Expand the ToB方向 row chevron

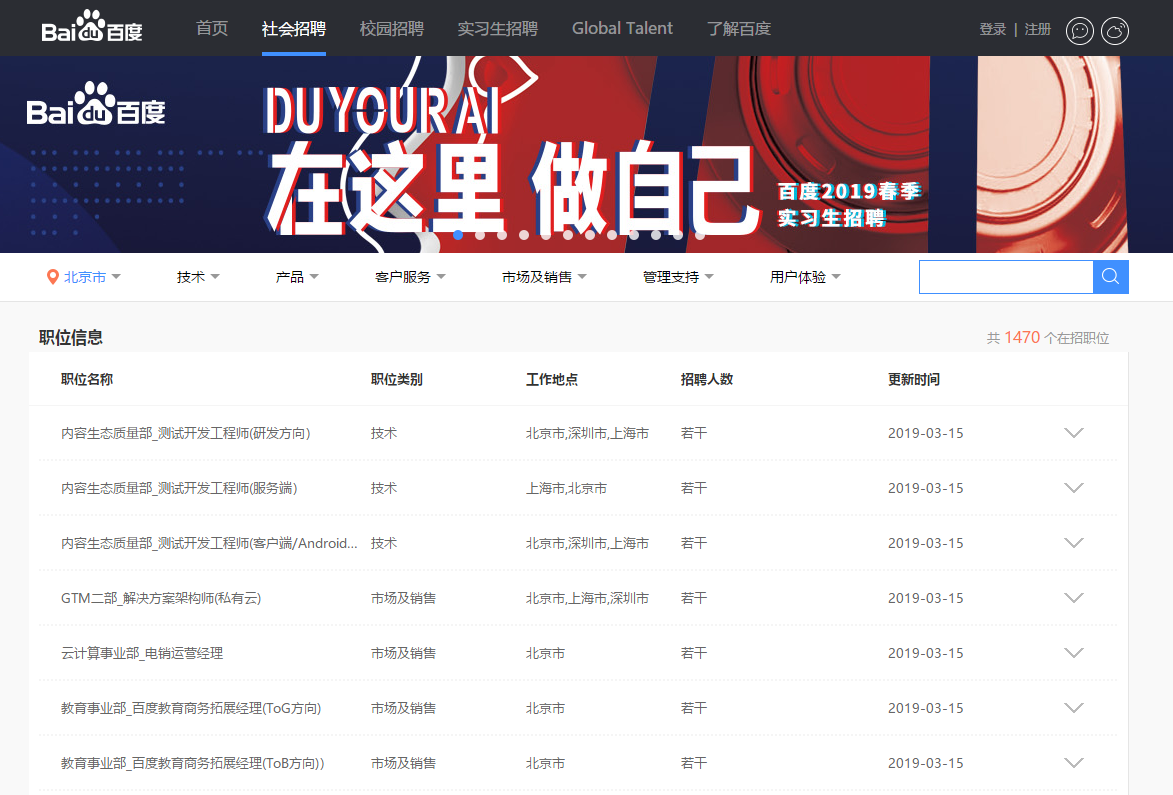(x=1074, y=763)
